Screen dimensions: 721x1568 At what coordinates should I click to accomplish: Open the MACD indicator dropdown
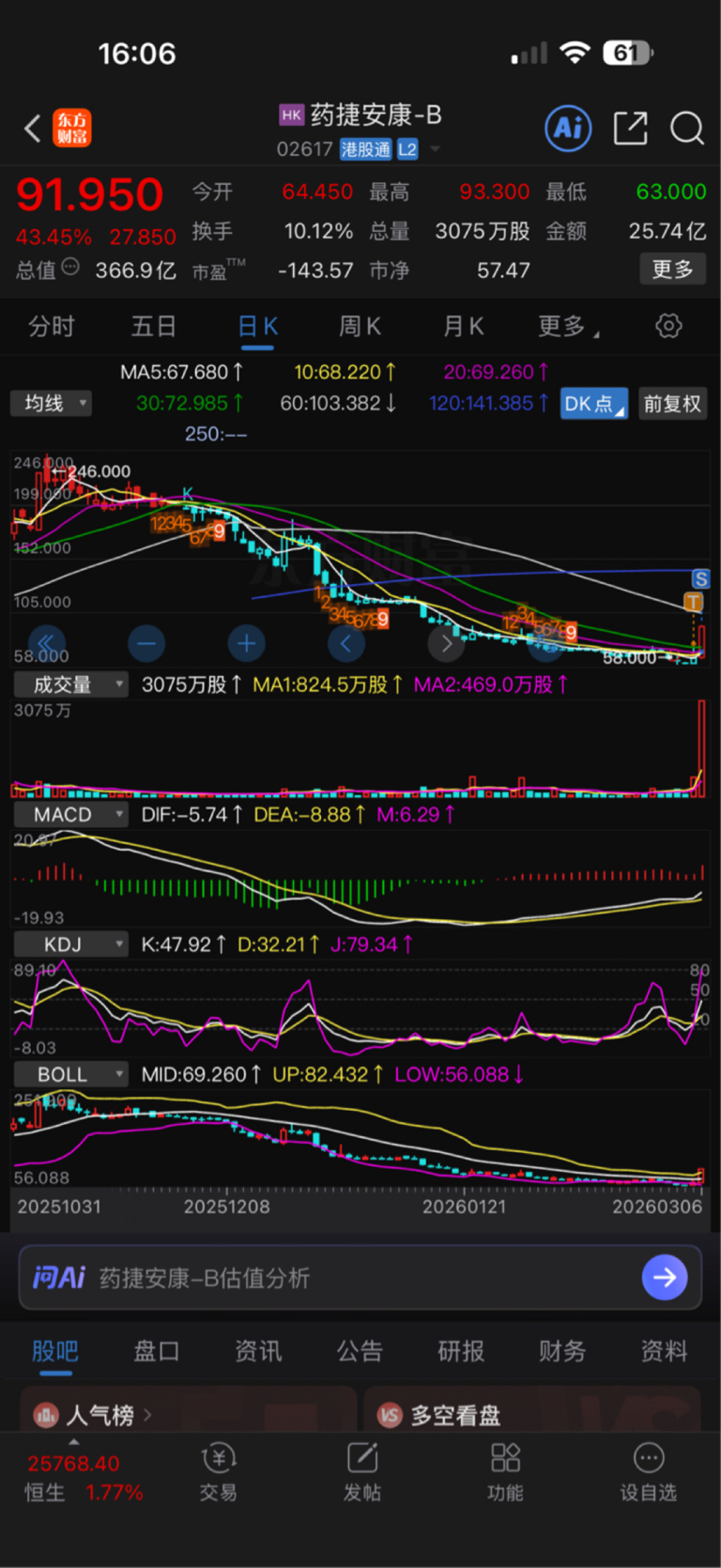pos(70,814)
